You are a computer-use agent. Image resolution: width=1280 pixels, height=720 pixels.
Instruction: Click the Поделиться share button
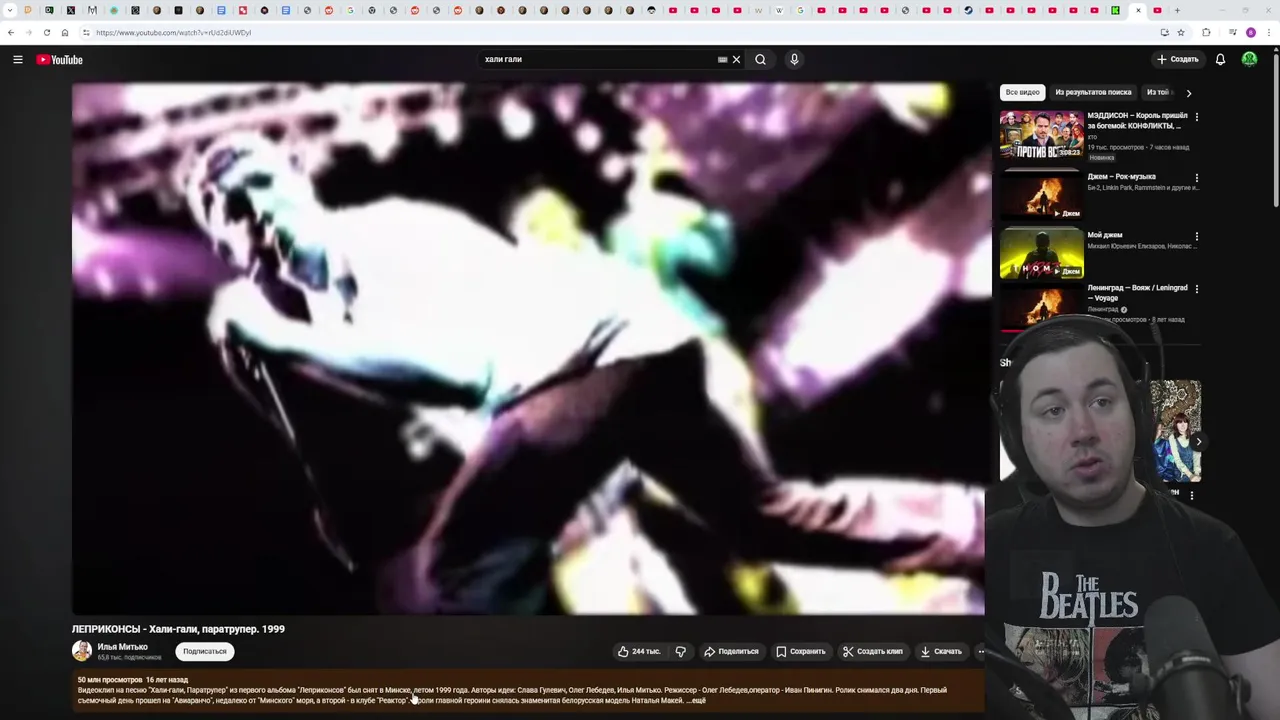(x=731, y=651)
